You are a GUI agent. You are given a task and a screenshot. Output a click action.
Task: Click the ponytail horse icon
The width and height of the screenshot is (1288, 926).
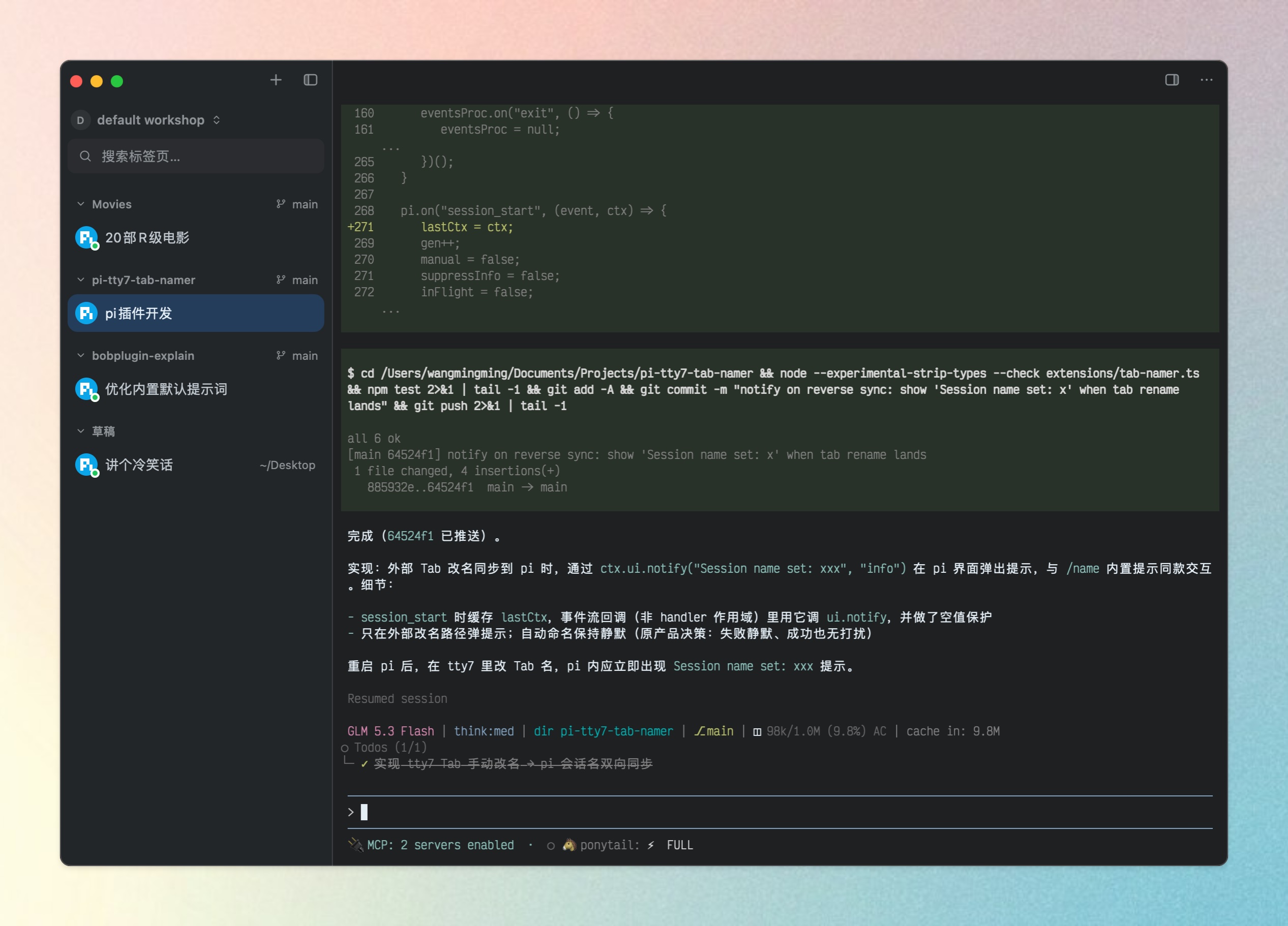click(x=568, y=845)
